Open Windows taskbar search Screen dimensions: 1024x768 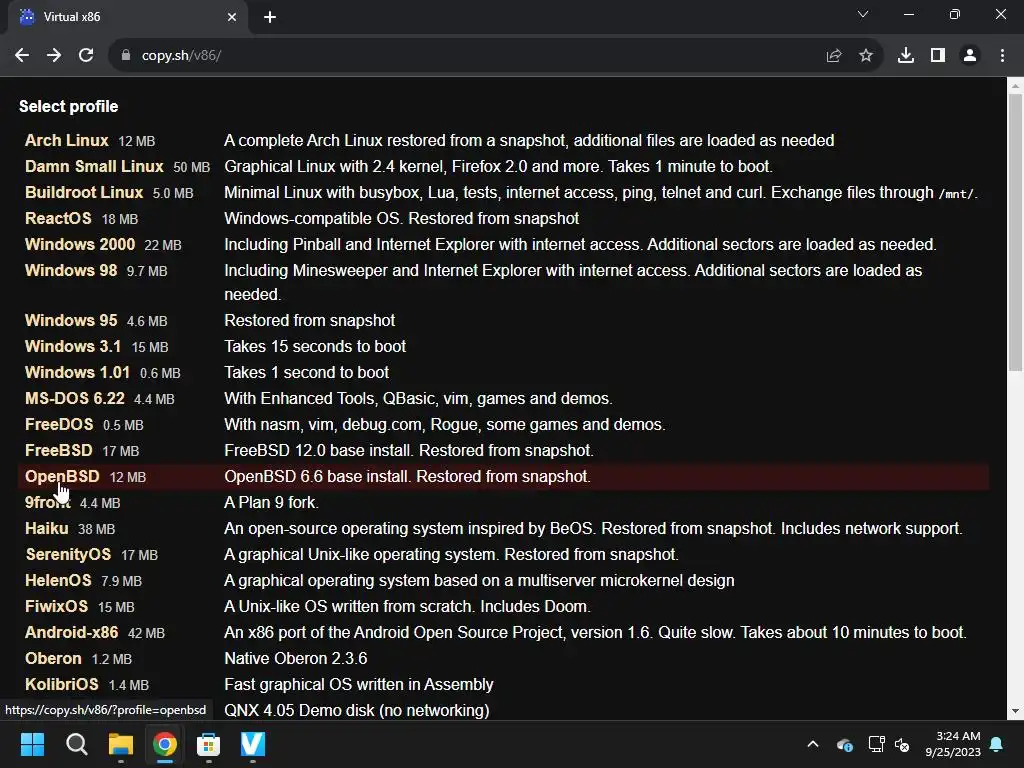76,744
